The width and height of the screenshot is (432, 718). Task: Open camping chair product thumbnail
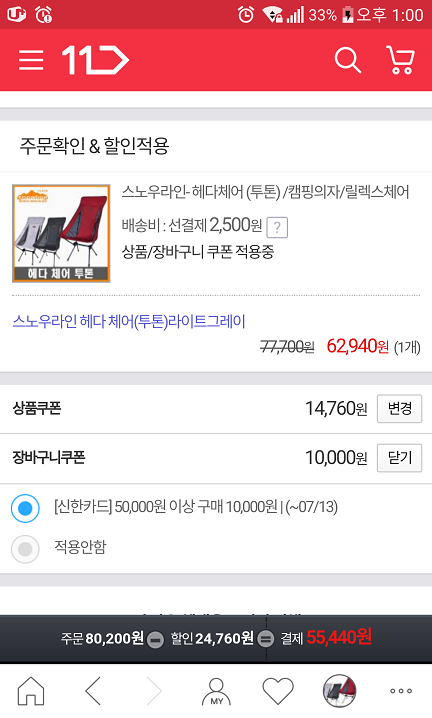61,233
